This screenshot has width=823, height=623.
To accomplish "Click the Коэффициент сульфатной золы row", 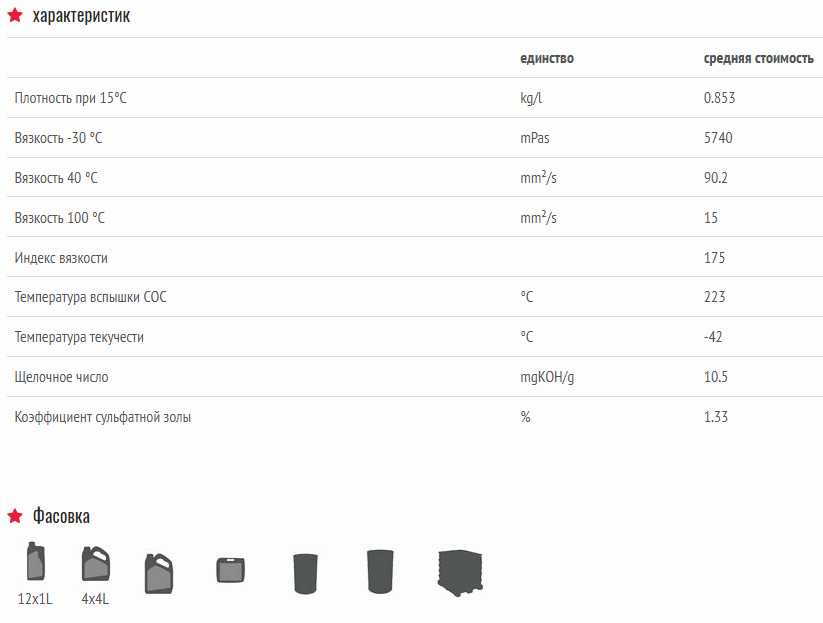I will (415, 417).
